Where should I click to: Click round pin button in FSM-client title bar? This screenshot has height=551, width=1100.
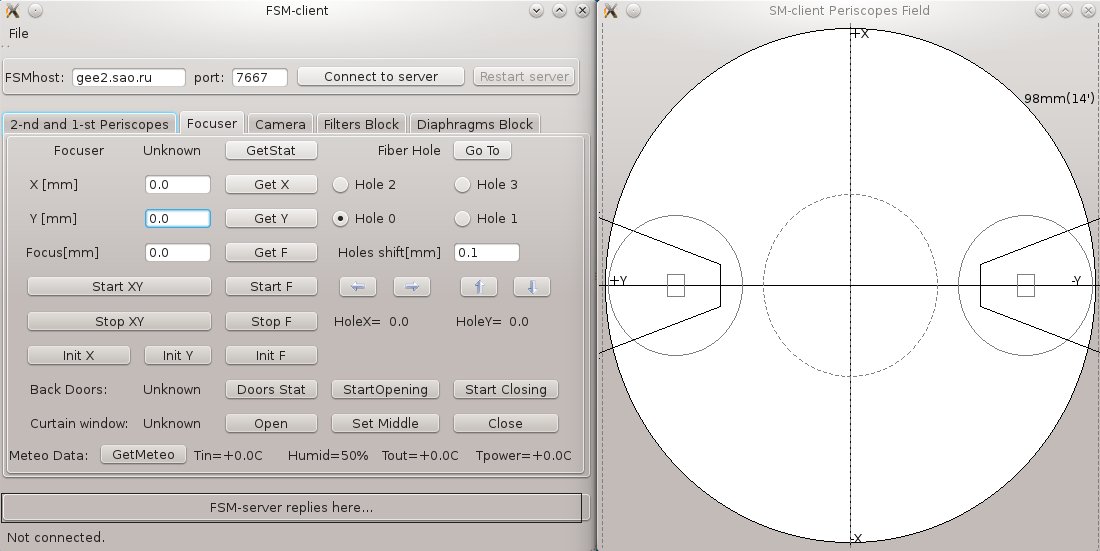tap(35, 11)
